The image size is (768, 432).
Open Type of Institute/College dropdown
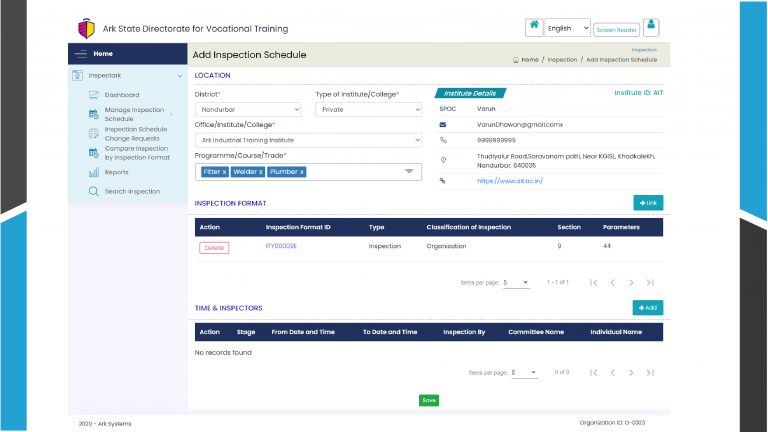pos(368,109)
